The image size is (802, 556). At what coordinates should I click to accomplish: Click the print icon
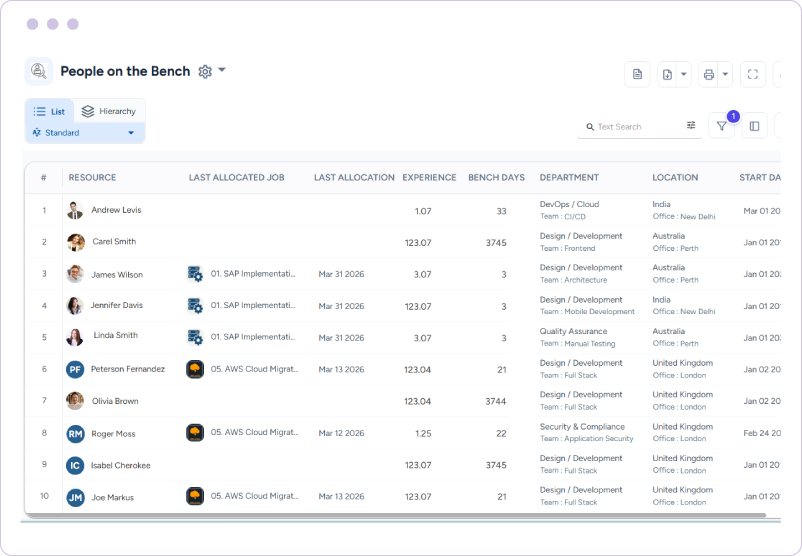click(x=708, y=75)
